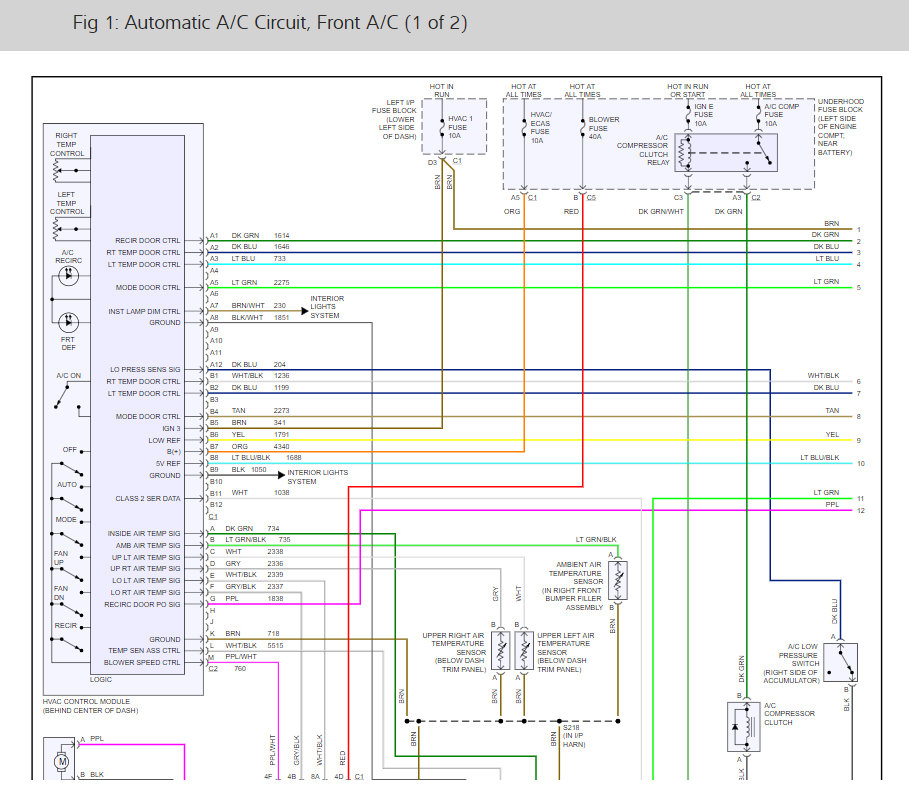Click the MODE switch label

click(66, 519)
